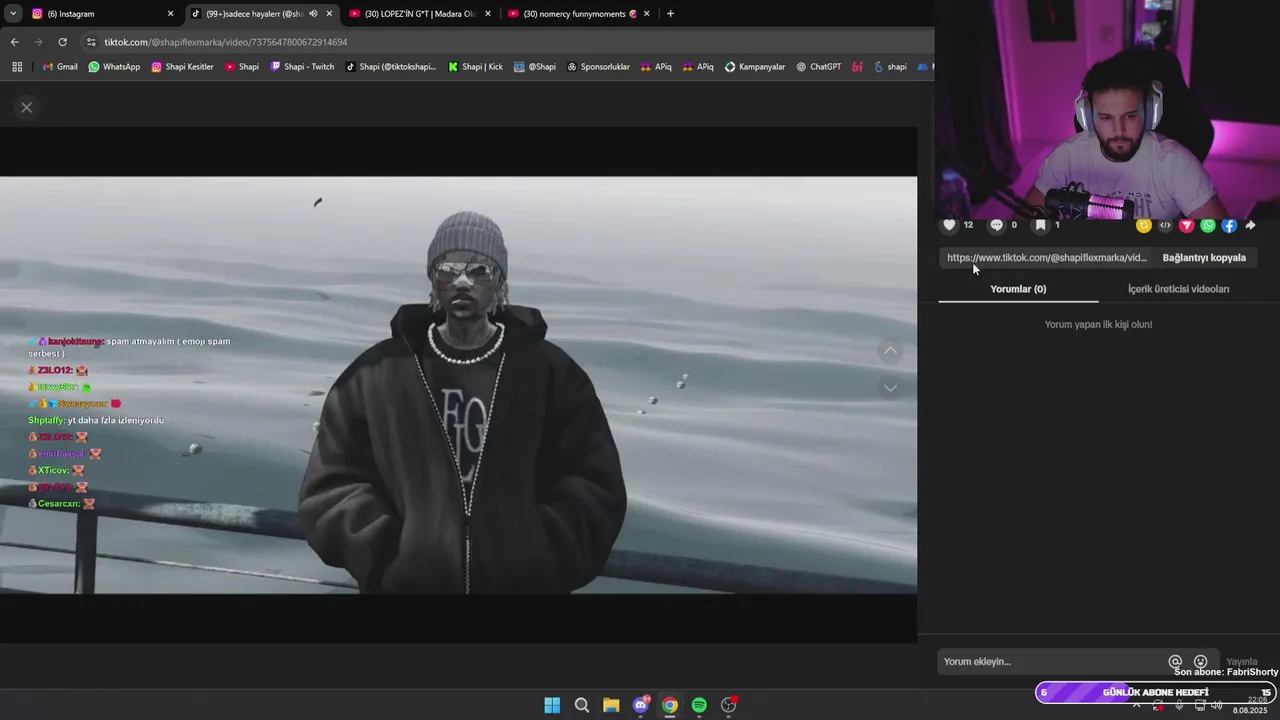
Task: Click the Yayınla post button
Action: (1241, 661)
